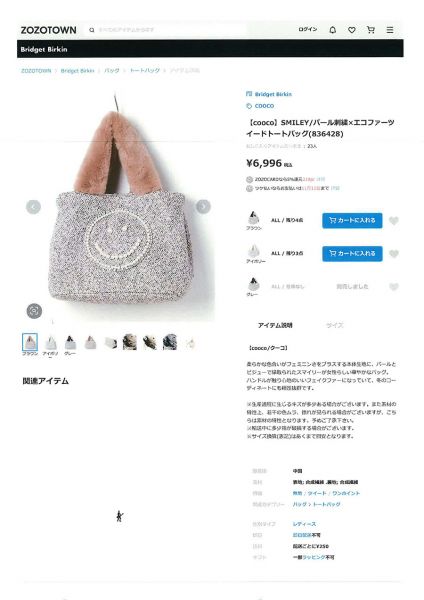Show previous product image arrow

pos(34,207)
